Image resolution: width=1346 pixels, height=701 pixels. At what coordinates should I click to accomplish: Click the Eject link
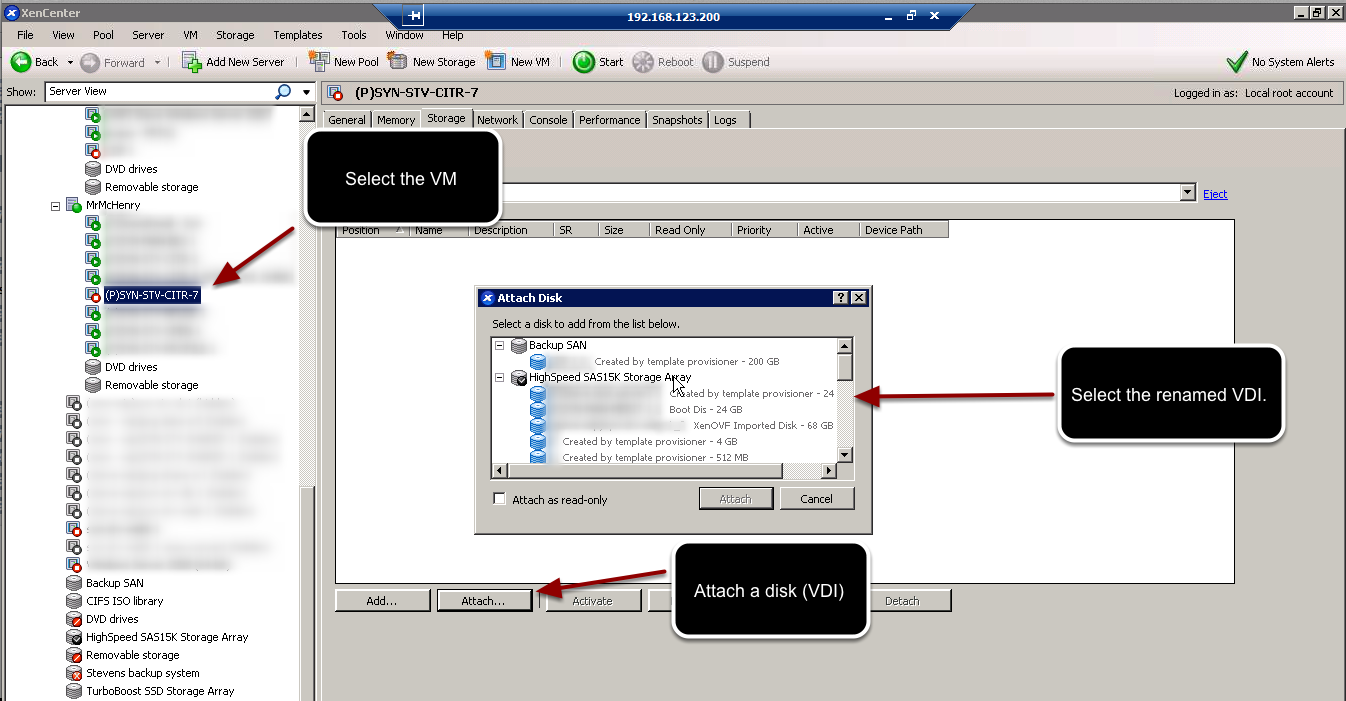pos(1215,194)
